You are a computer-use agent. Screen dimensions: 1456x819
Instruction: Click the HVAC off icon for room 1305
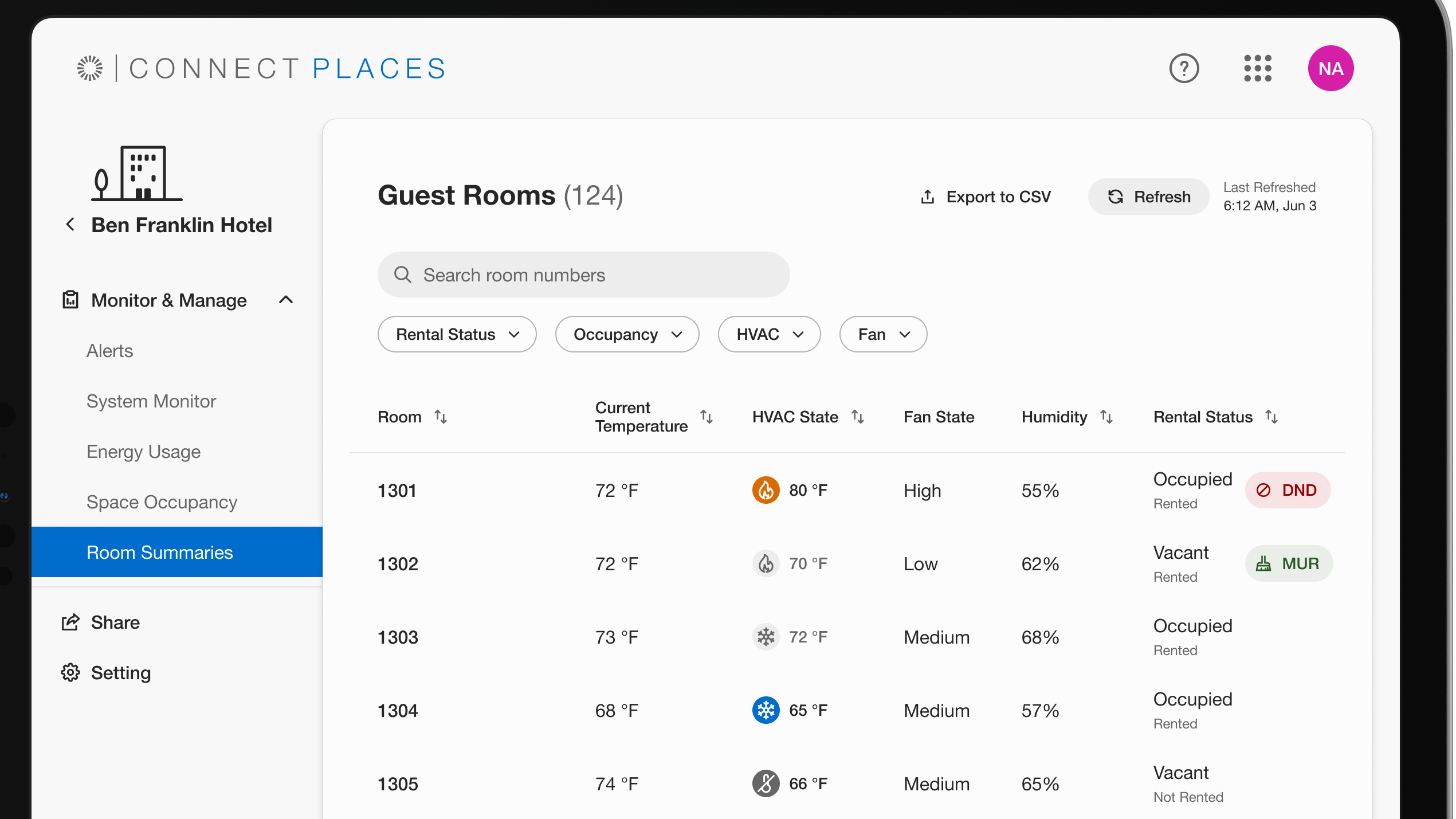coord(766,784)
